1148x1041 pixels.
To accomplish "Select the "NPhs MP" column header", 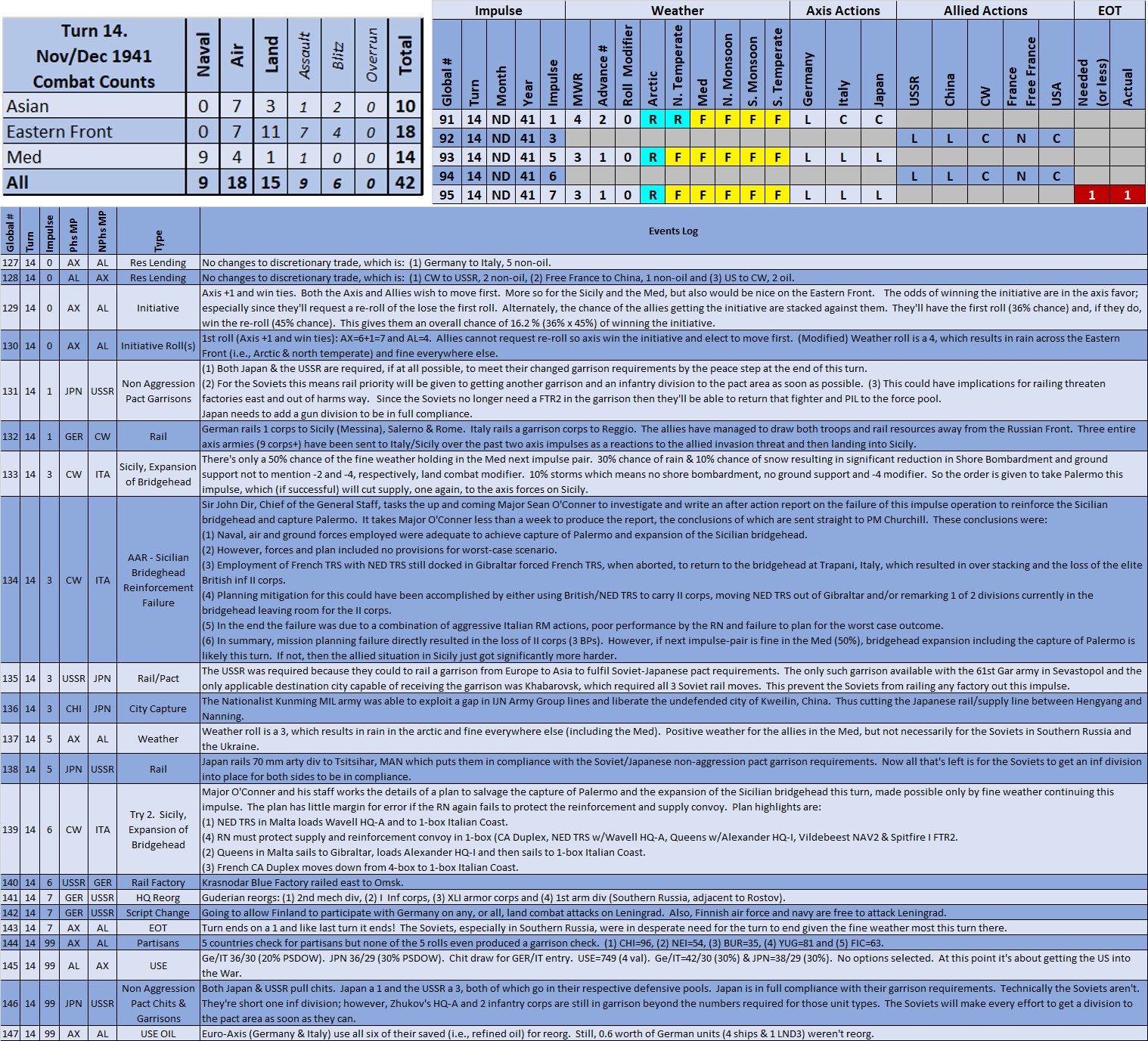I will click(102, 231).
